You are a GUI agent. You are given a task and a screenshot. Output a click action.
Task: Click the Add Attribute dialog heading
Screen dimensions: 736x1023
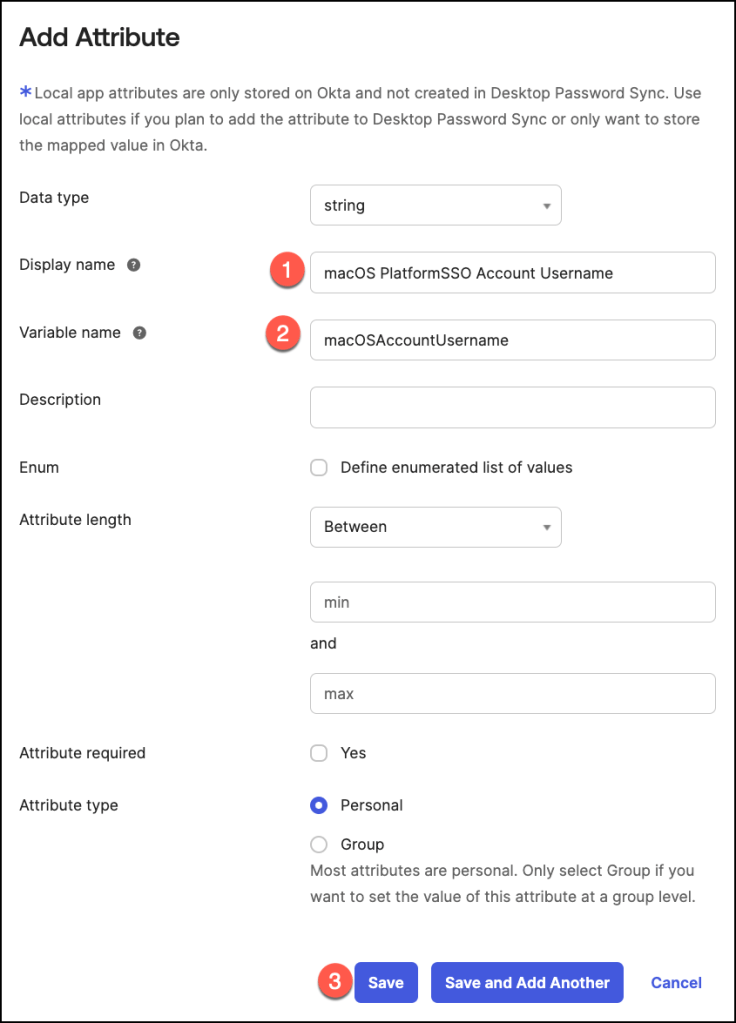point(100,38)
